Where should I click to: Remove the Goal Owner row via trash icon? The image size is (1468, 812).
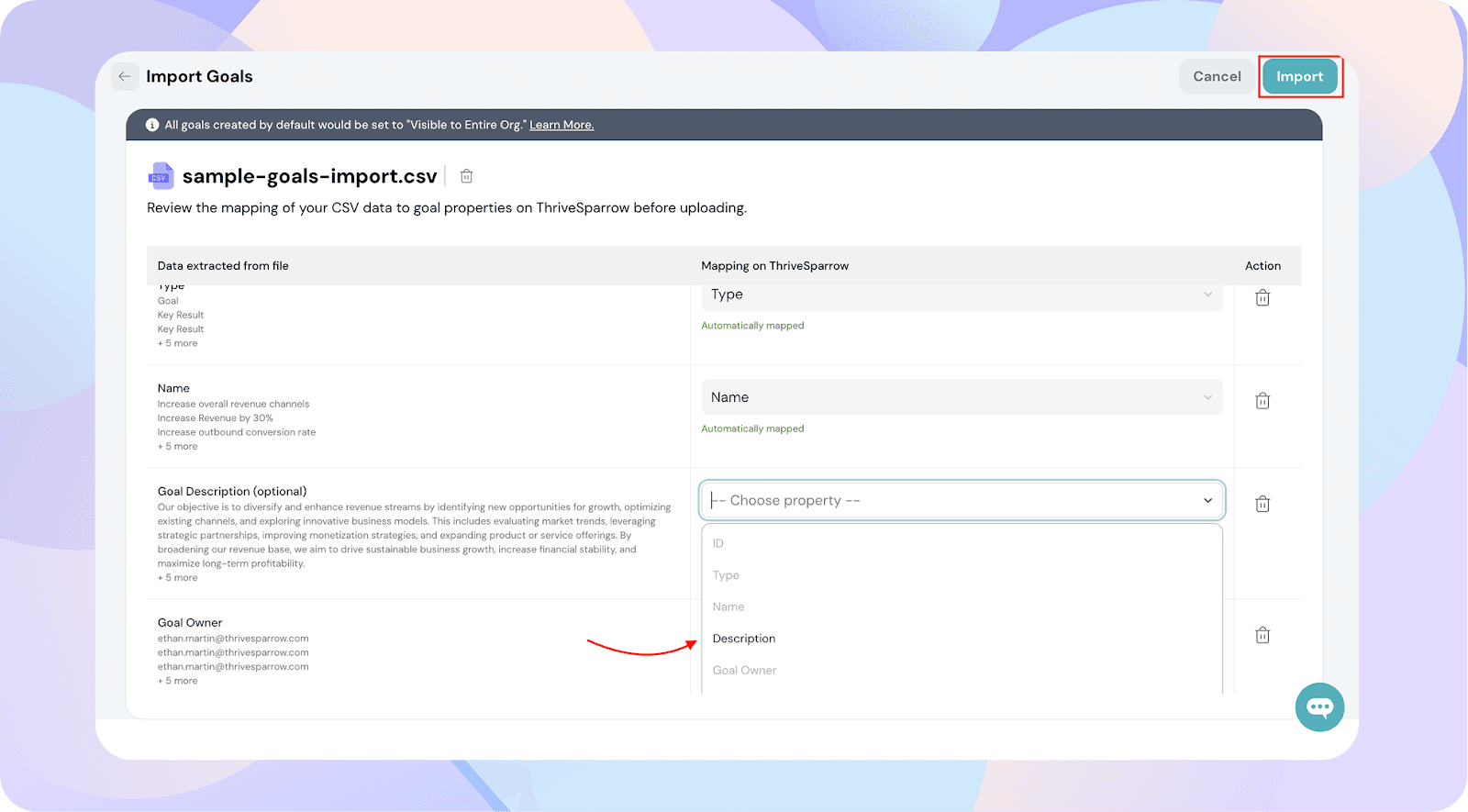coord(1262,635)
